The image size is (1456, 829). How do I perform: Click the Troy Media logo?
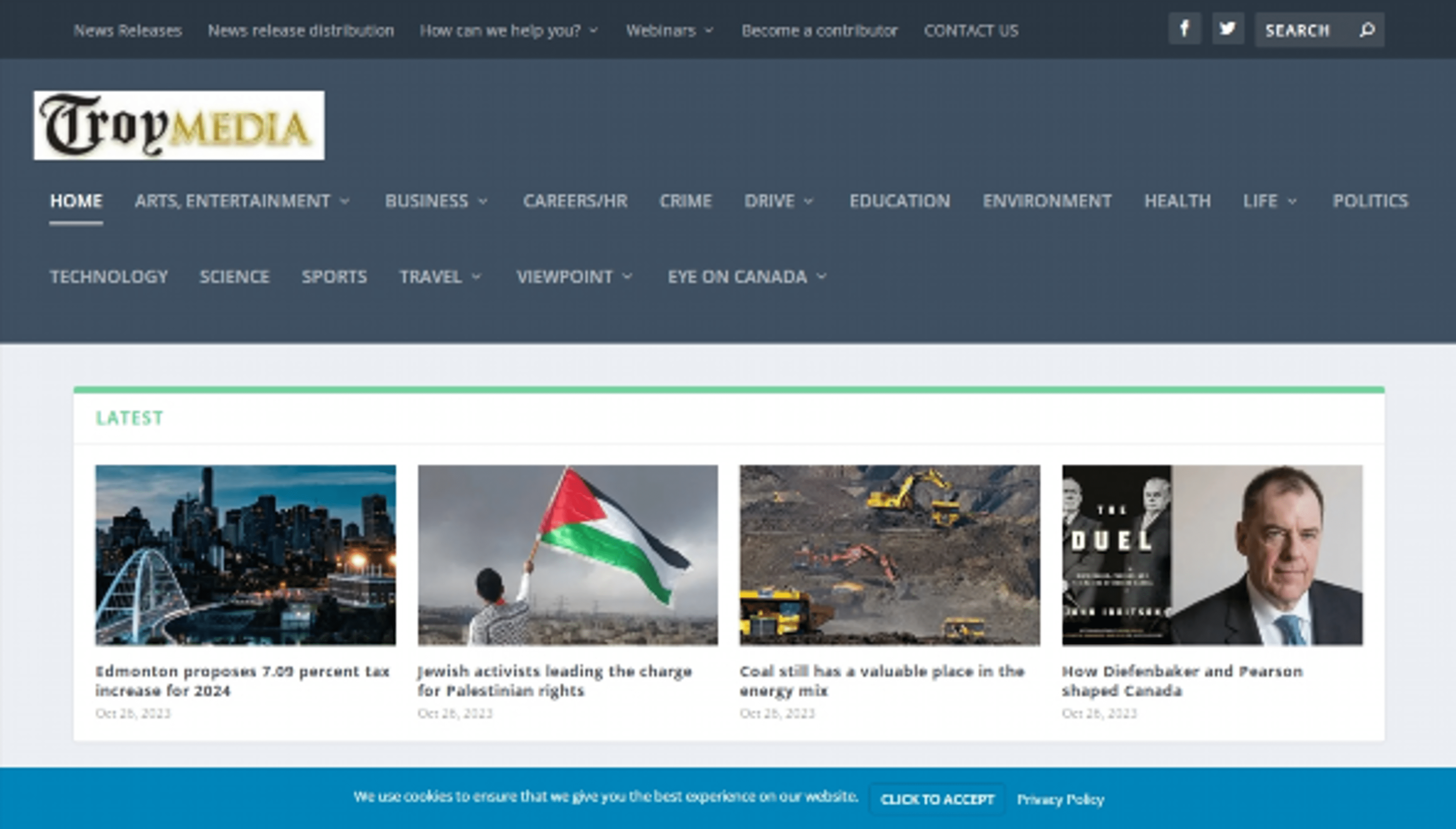click(x=179, y=125)
